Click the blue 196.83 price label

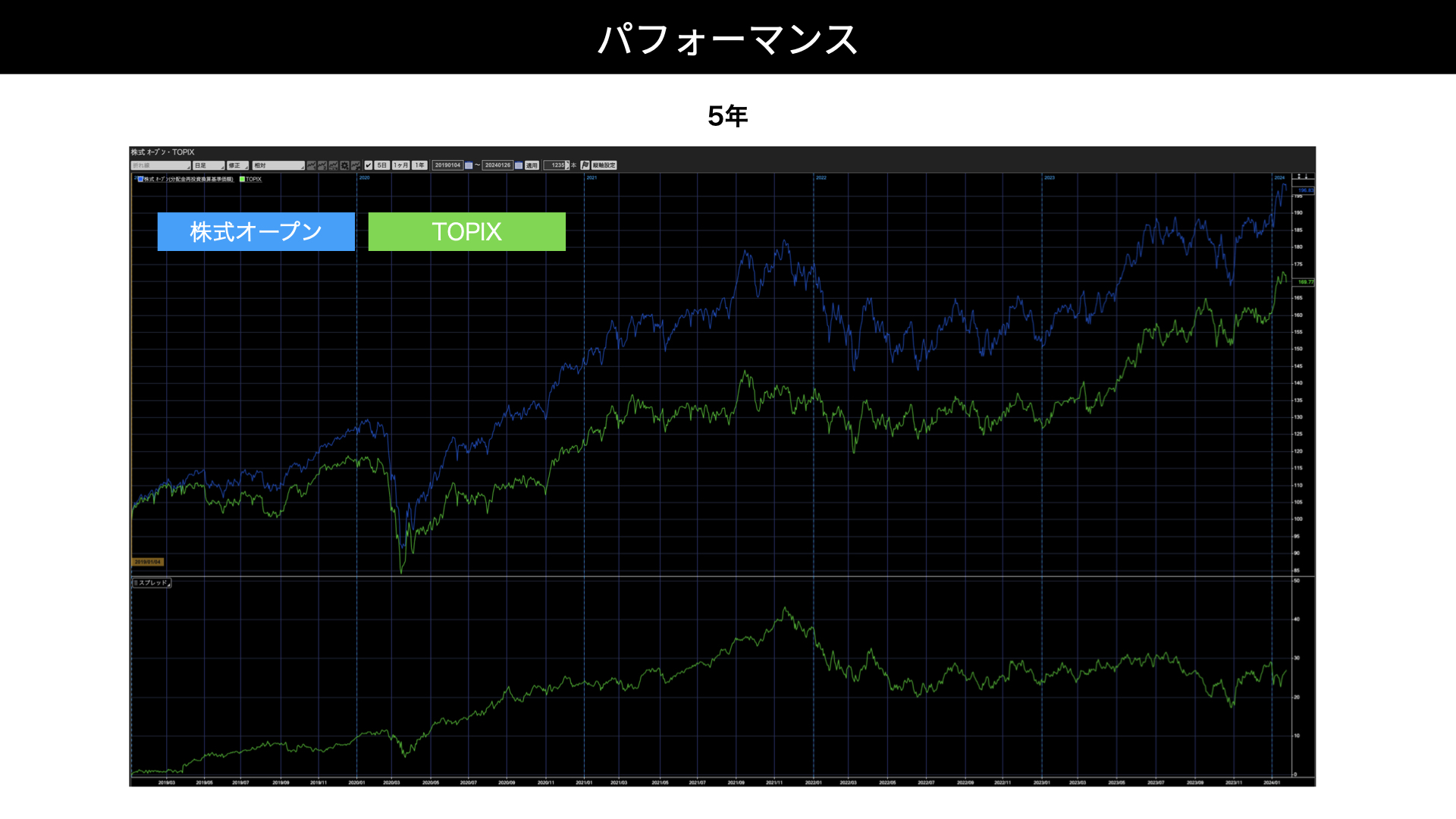tap(1304, 190)
